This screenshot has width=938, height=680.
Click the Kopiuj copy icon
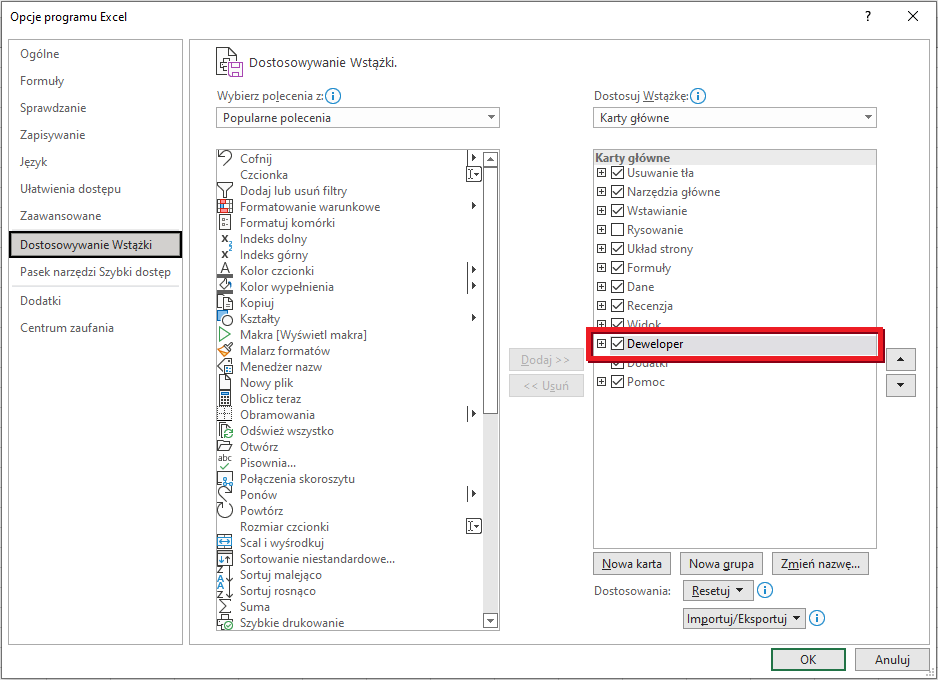click(224, 303)
